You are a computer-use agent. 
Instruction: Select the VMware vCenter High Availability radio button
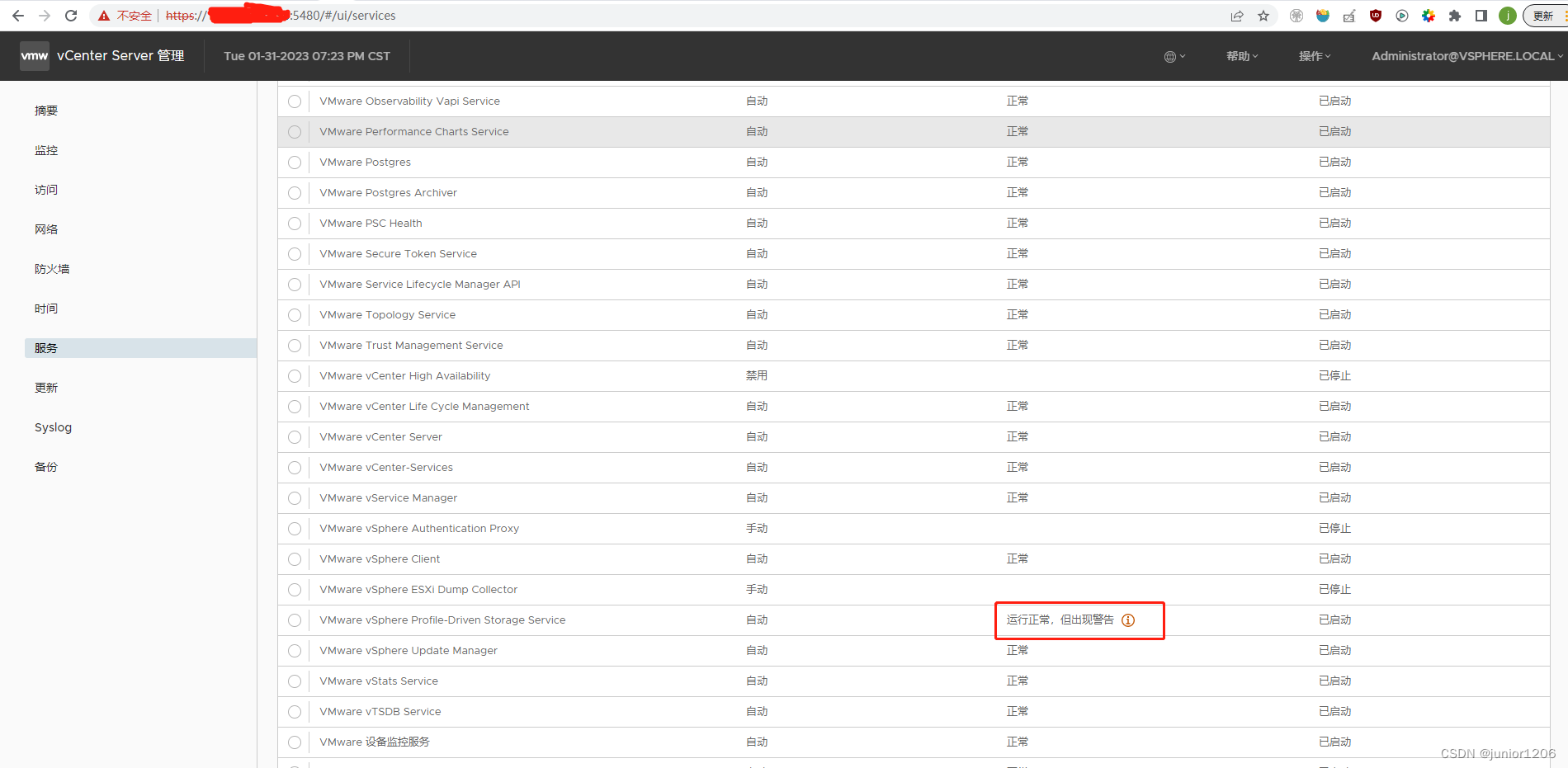click(x=295, y=376)
